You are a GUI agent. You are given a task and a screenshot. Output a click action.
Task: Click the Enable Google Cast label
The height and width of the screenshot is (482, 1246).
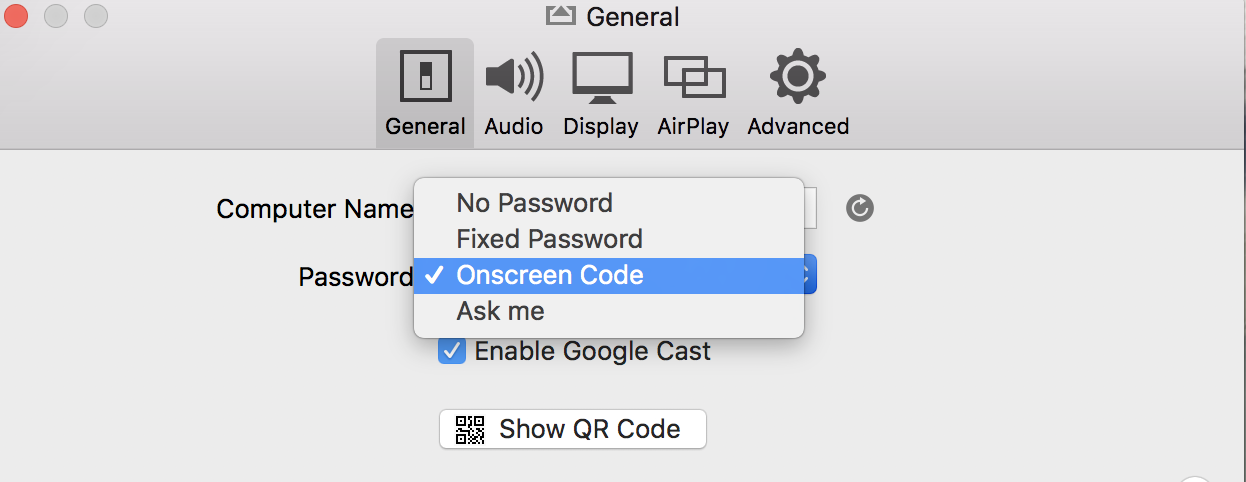[592, 351]
